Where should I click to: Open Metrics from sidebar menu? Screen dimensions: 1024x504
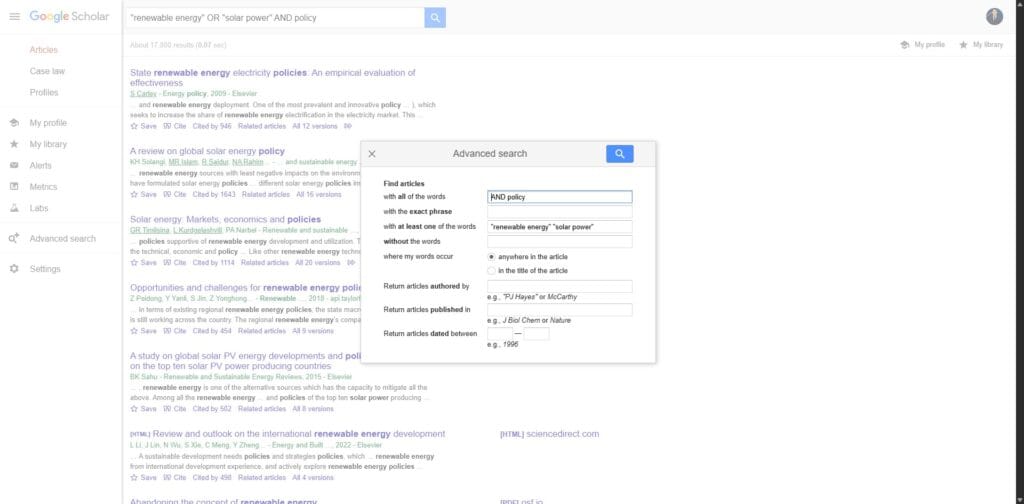43,187
